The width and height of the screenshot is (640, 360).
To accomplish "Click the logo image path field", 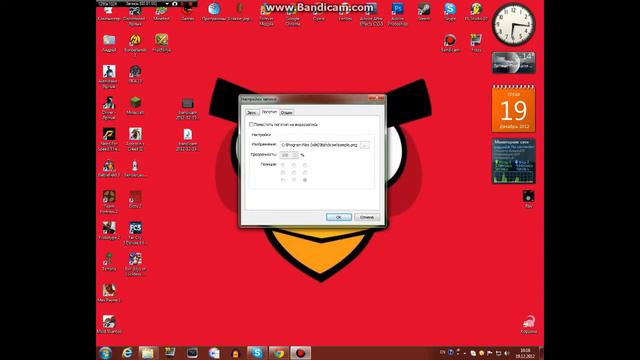I will pyautogui.click(x=320, y=145).
